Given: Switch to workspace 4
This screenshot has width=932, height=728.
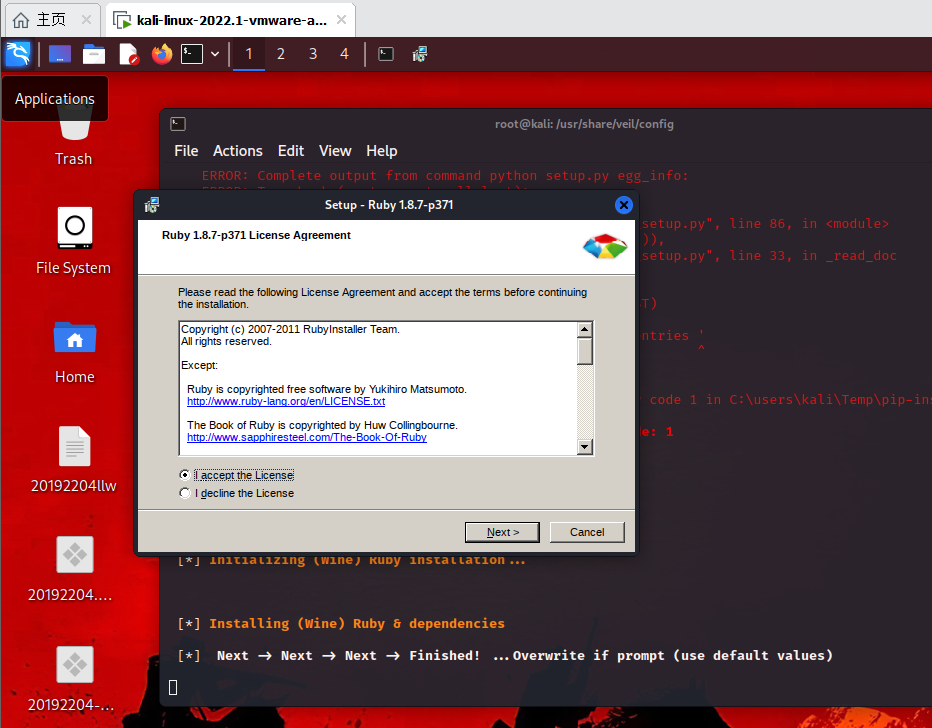Looking at the screenshot, I should pos(344,54).
